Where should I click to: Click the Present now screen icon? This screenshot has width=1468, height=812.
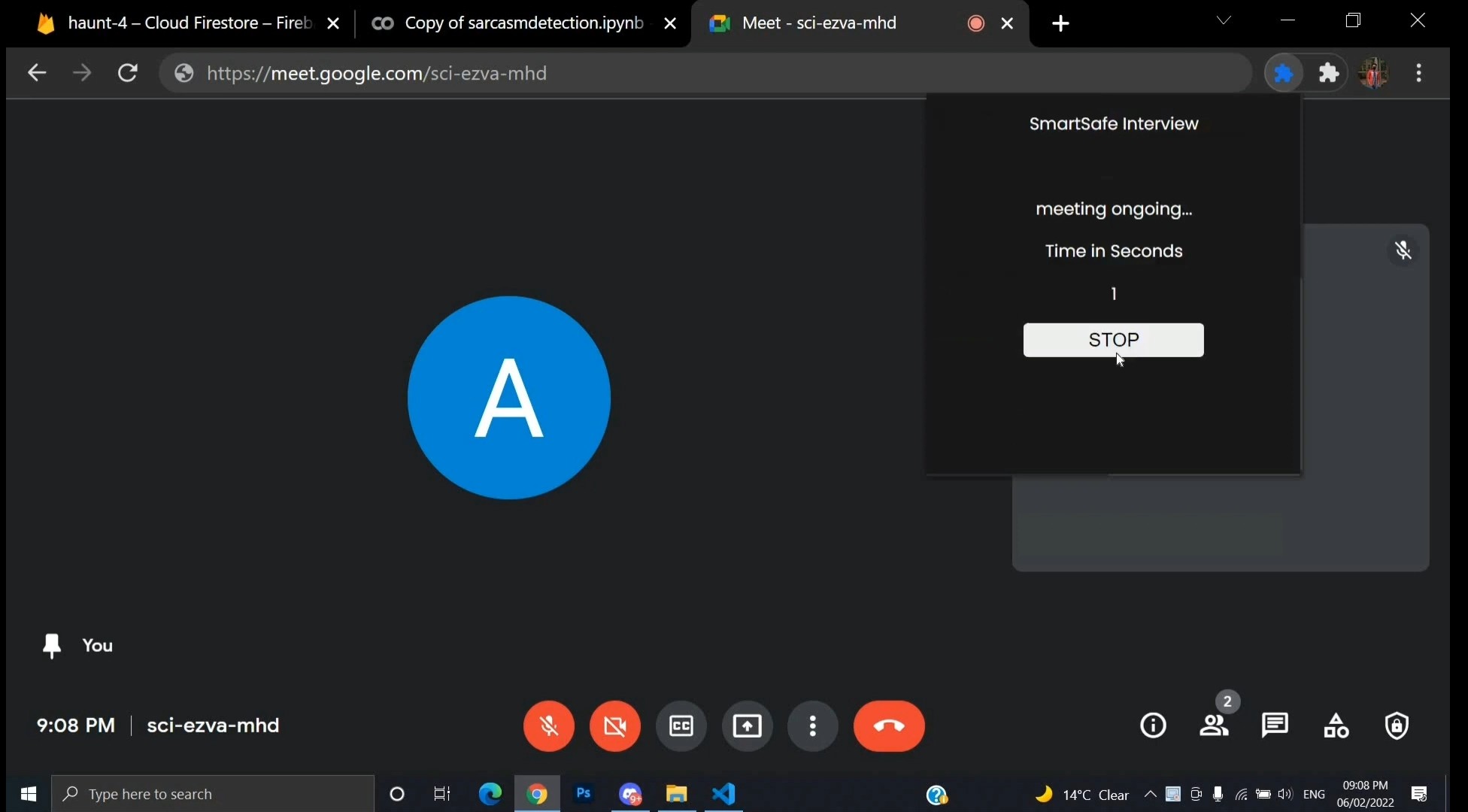(x=747, y=726)
